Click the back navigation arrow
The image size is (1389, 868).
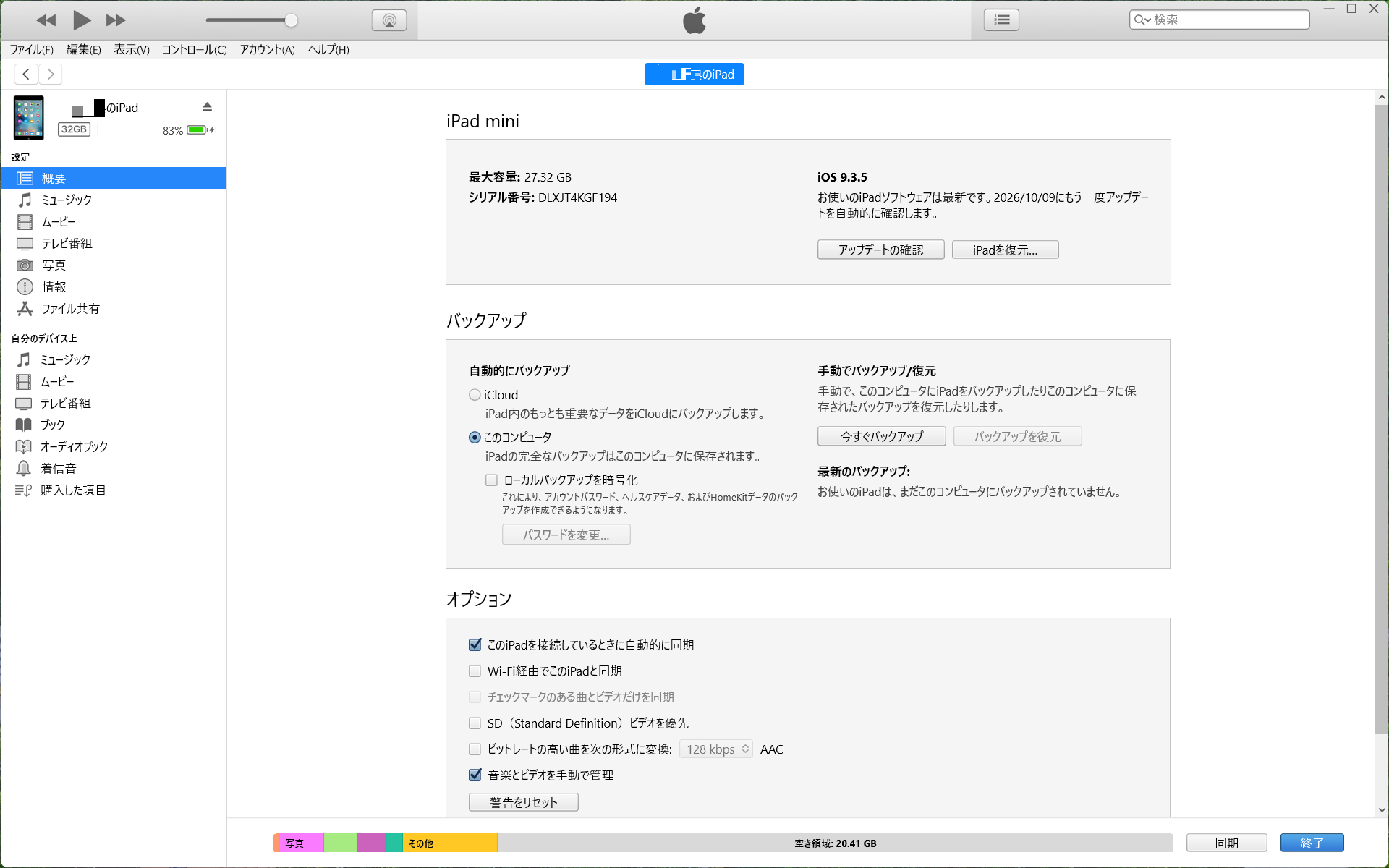click(x=26, y=74)
